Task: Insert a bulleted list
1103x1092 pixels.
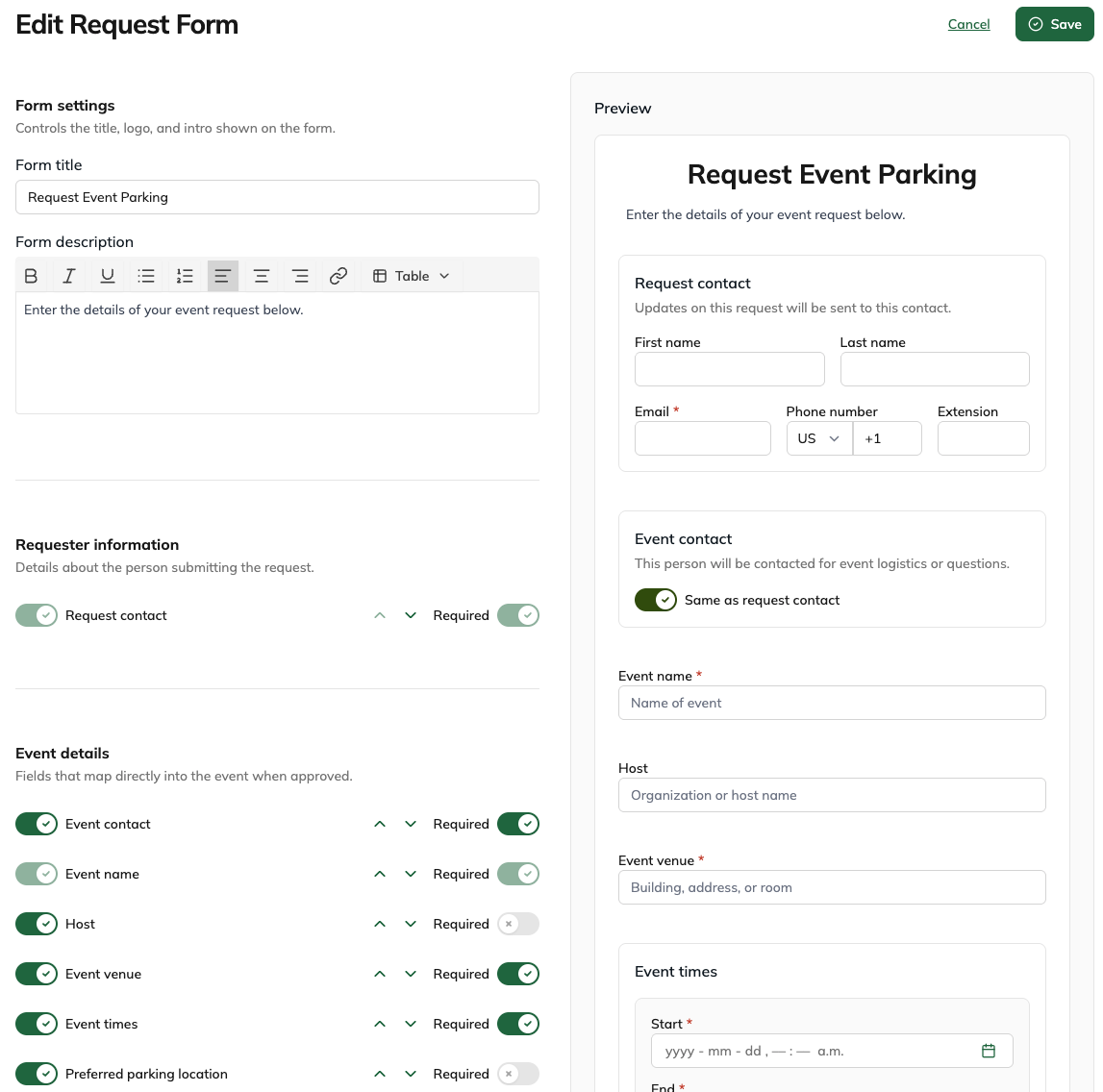Action: coord(146,276)
